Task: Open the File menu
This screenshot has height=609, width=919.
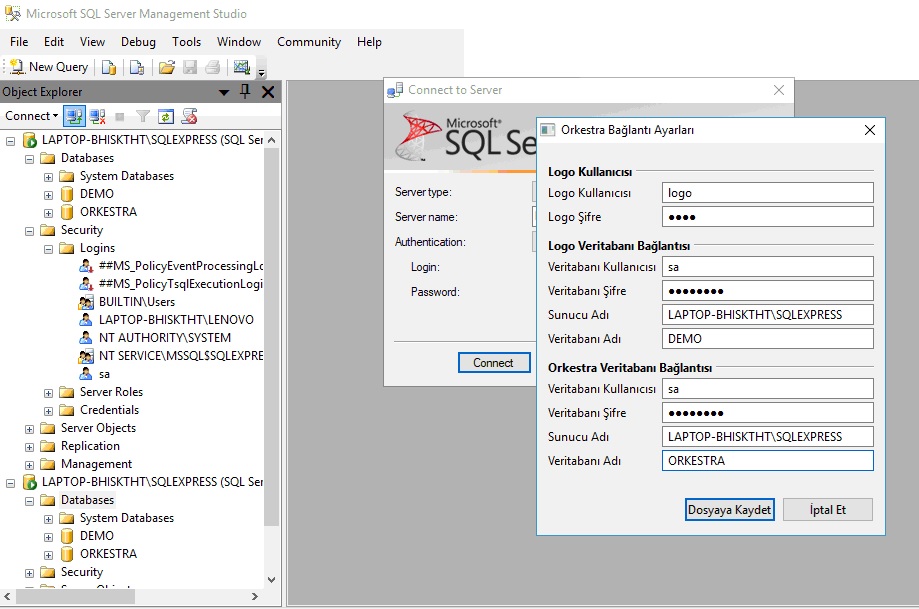Action: pos(19,42)
